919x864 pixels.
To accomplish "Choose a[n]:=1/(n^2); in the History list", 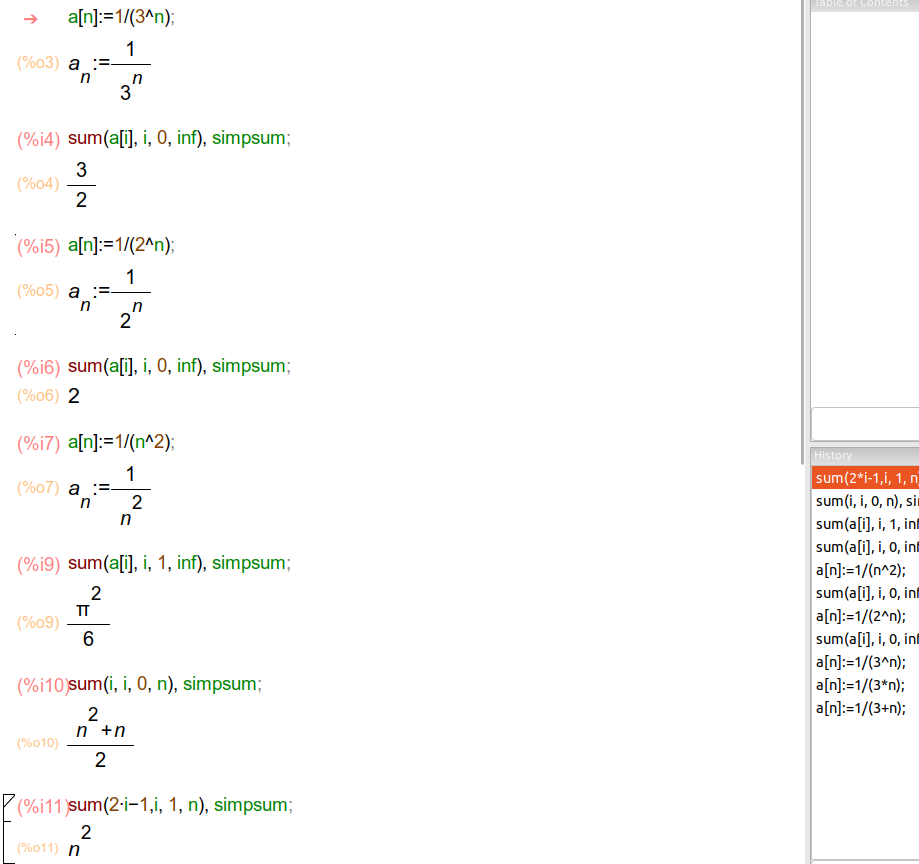I will tap(861, 570).
